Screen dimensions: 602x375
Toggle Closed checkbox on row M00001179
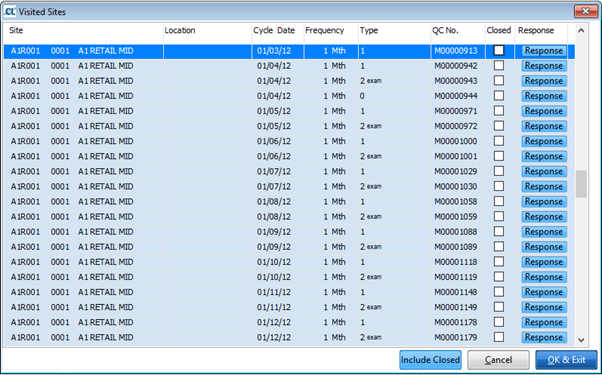[x=499, y=337]
